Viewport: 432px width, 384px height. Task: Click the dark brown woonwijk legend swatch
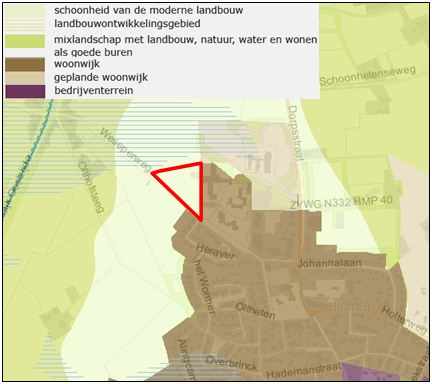tap(25, 64)
